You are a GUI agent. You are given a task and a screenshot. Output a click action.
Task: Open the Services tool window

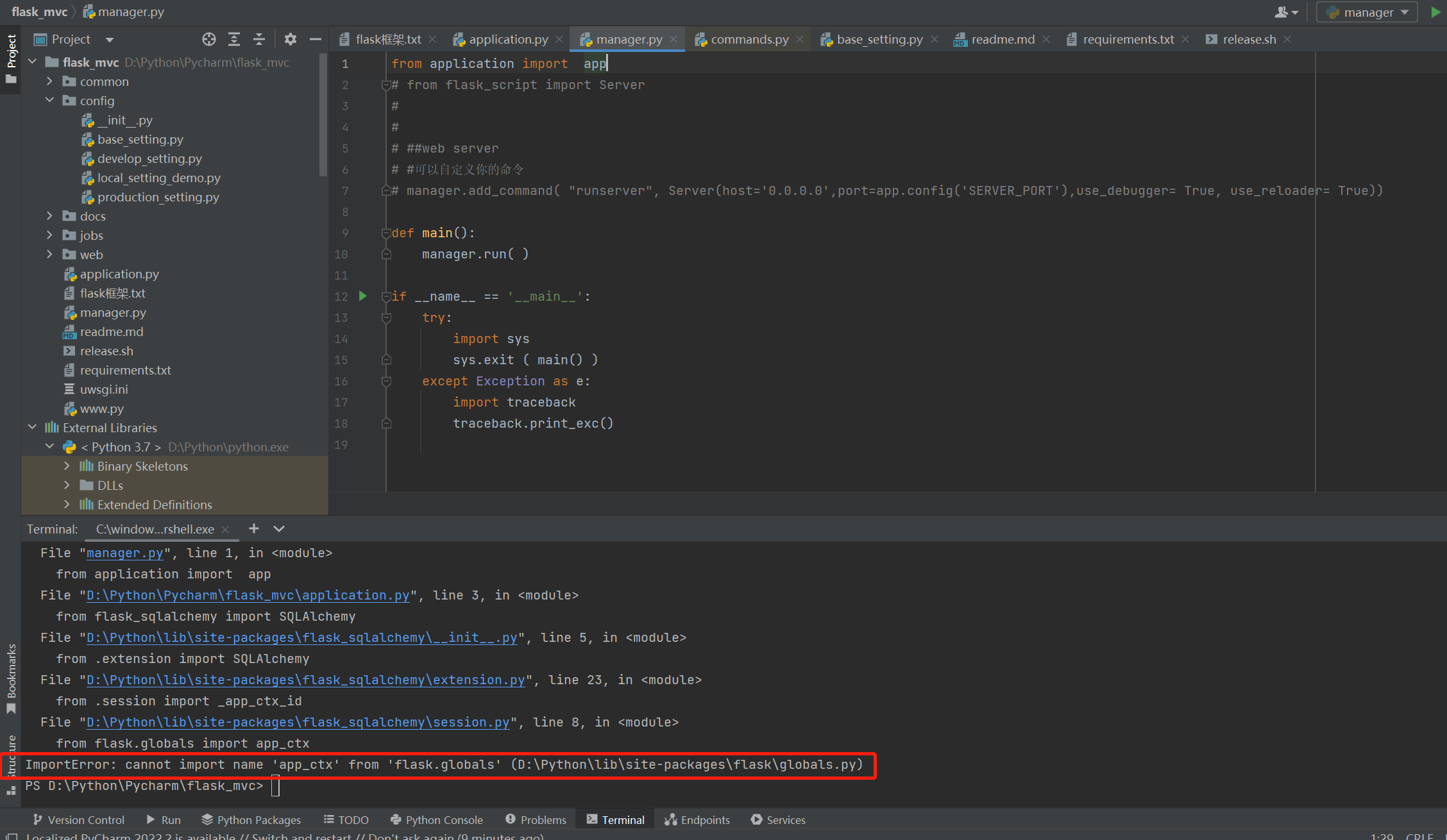click(x=777, y=819)
